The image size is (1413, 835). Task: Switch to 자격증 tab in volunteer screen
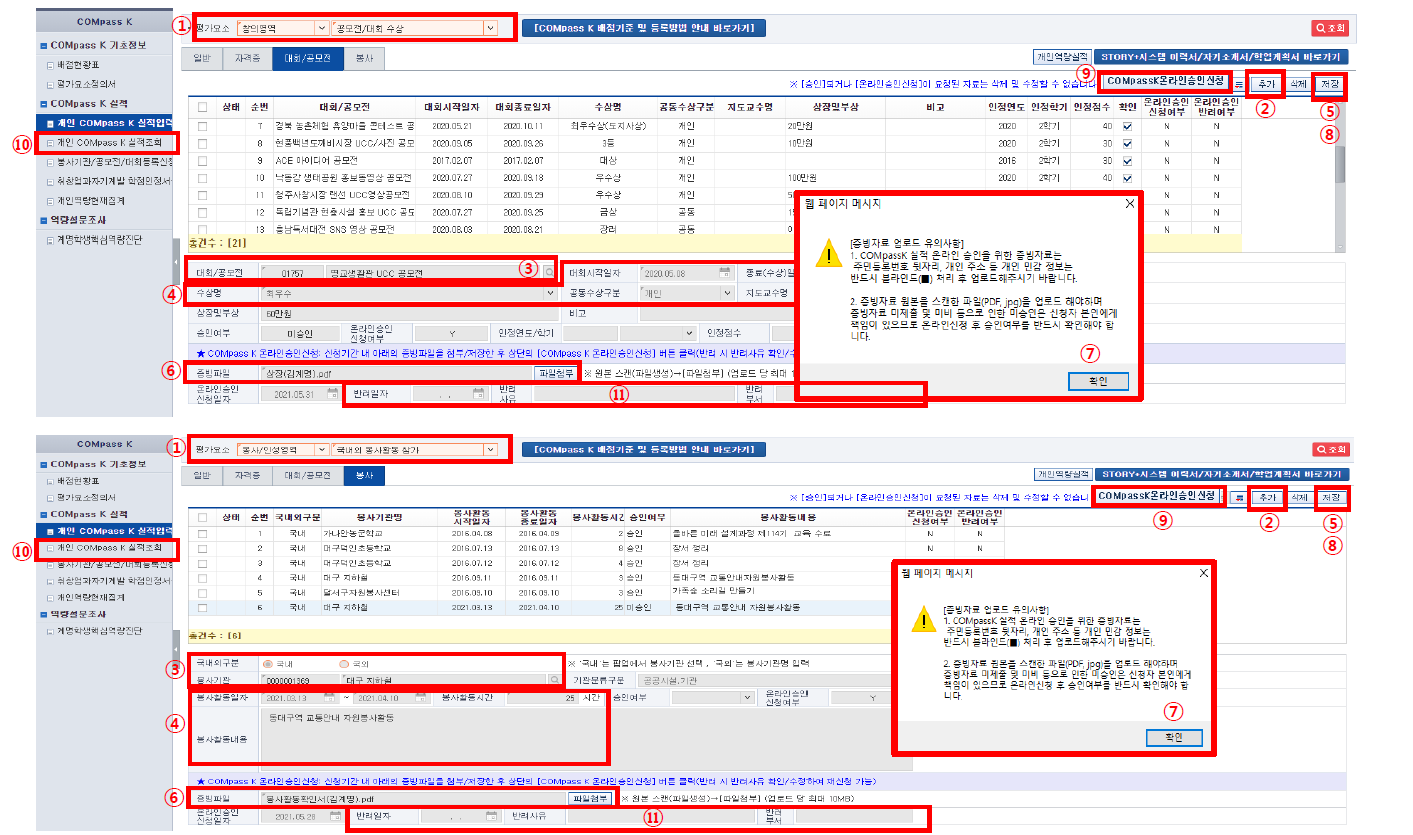[x=247, y=475]
